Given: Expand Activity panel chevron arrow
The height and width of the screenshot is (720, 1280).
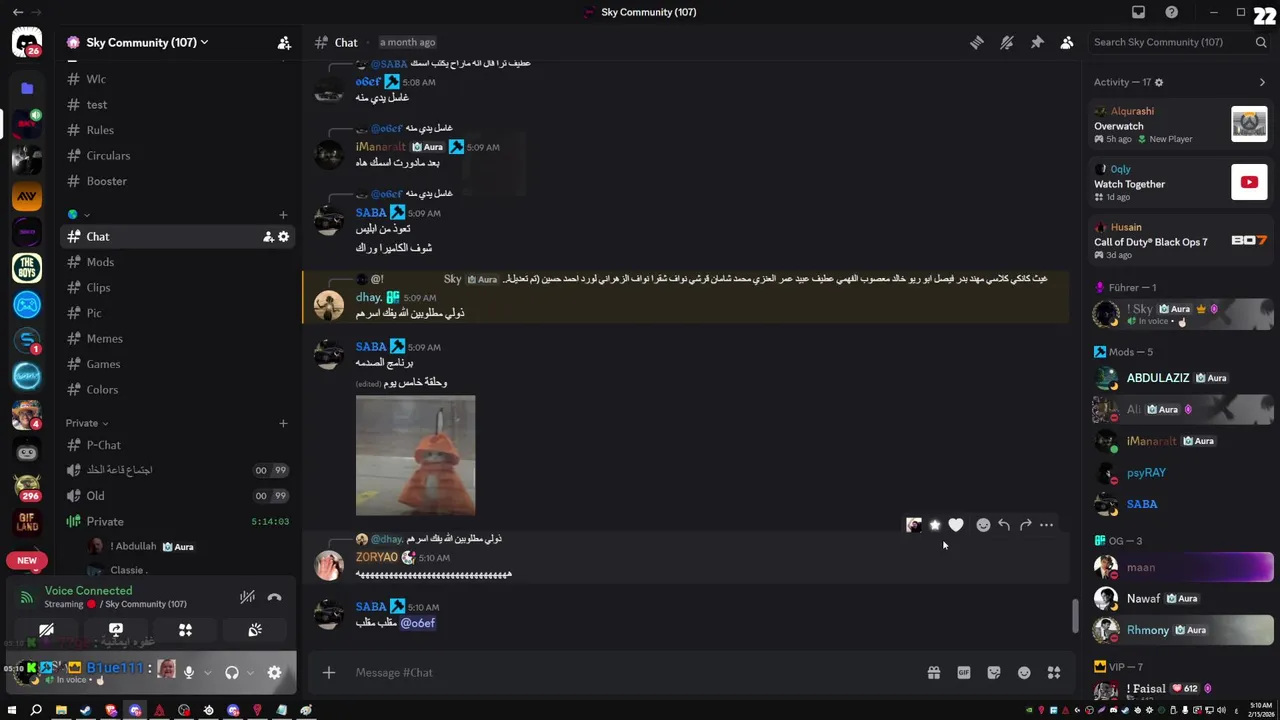Looking at the screenshot, I should (1262, 82).
